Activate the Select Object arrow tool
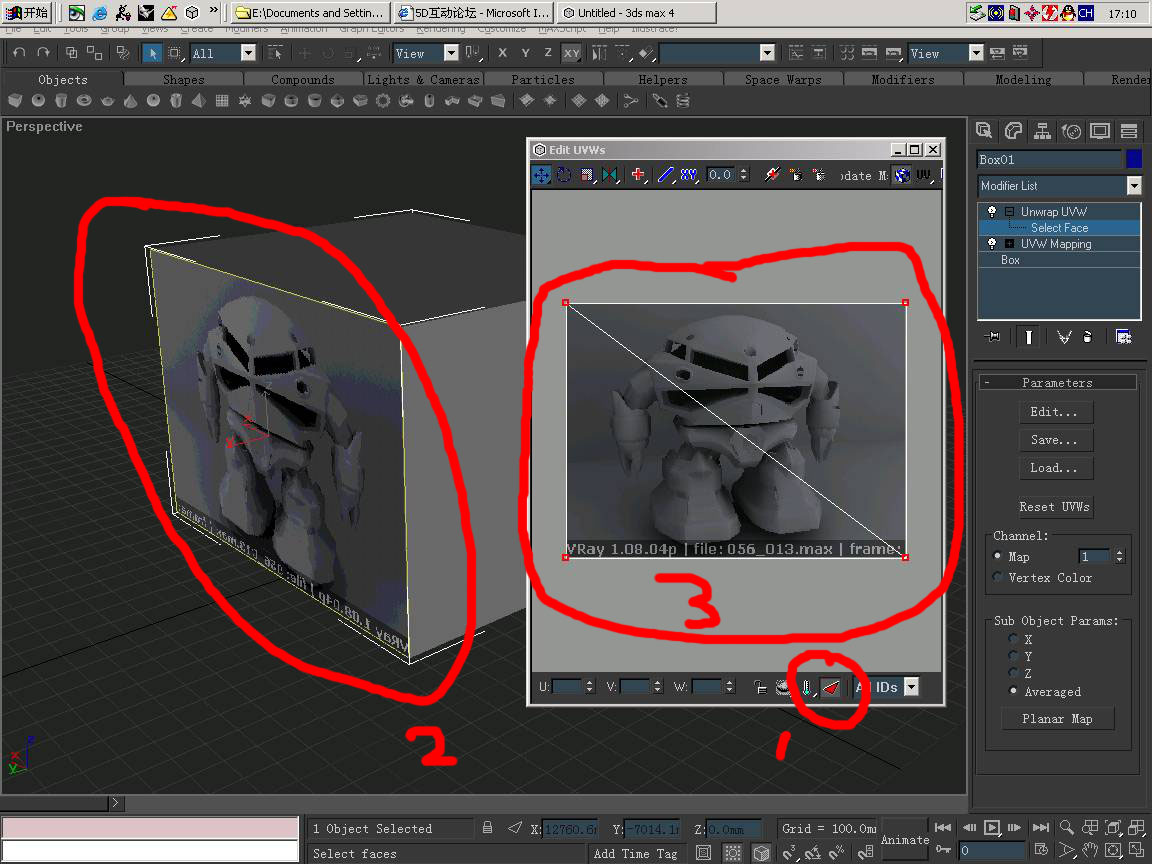The image size is (1152, 864). pyautogui.click(x=151, y=53)
